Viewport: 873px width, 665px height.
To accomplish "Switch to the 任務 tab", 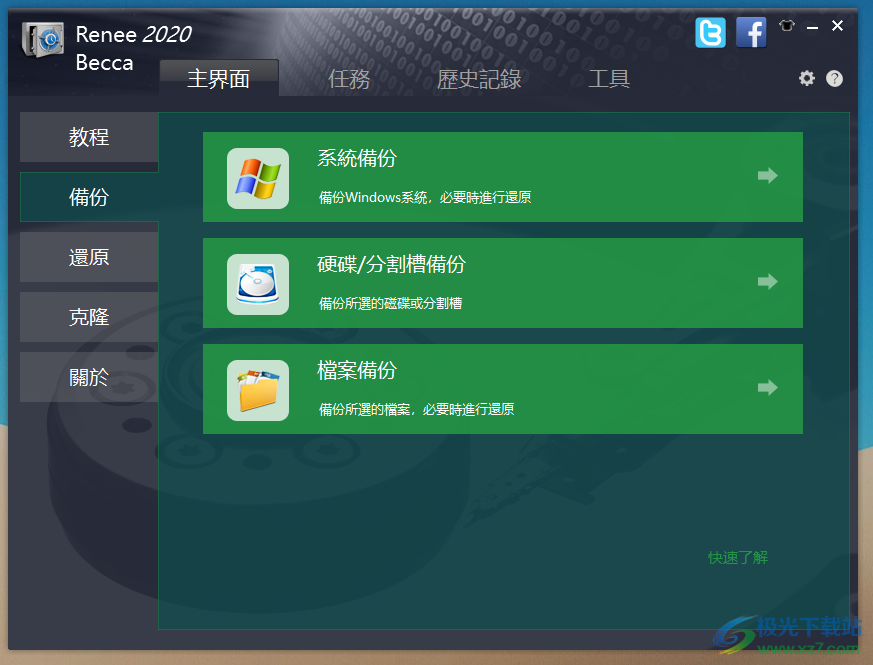I will tap(349, 79).
